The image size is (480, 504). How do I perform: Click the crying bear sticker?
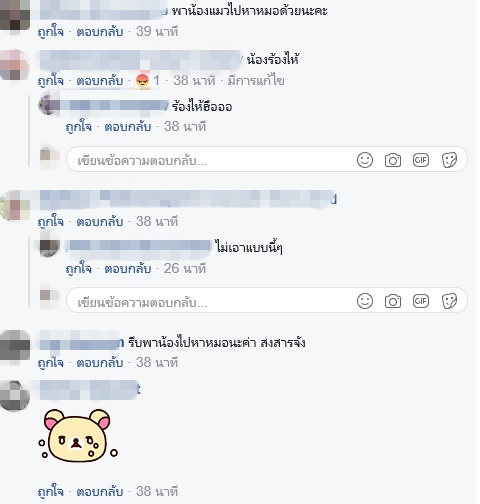pyautogui.click(x=78, y=435)
